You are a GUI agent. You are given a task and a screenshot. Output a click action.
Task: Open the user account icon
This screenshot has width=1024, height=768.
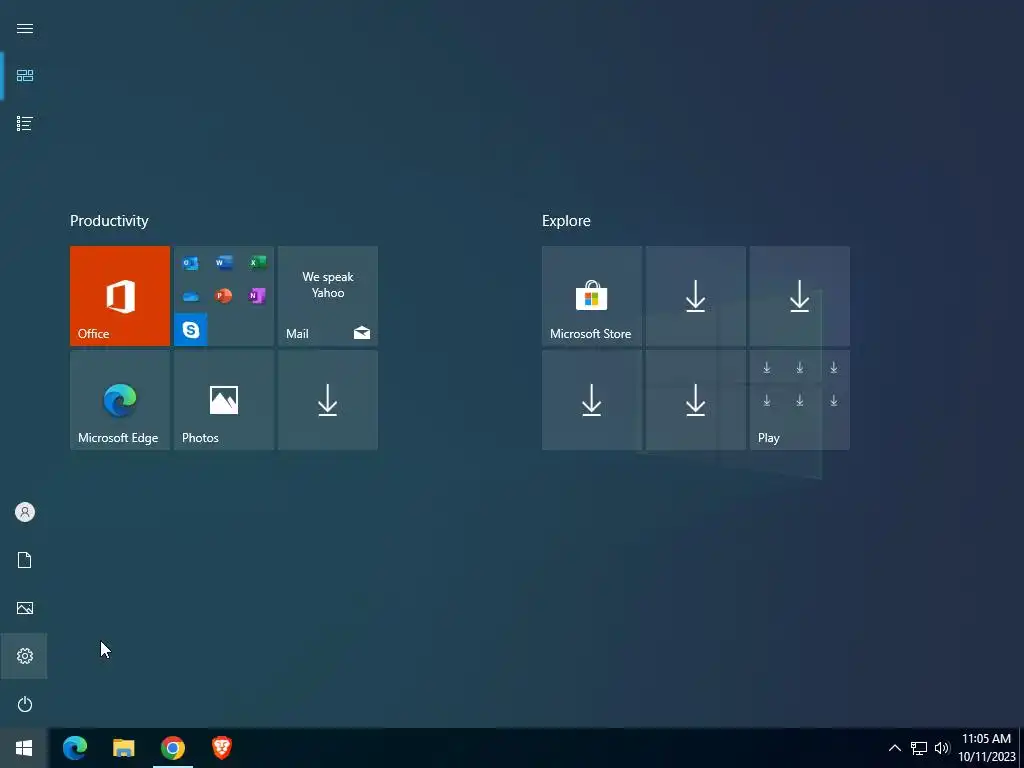click(25, 512)
